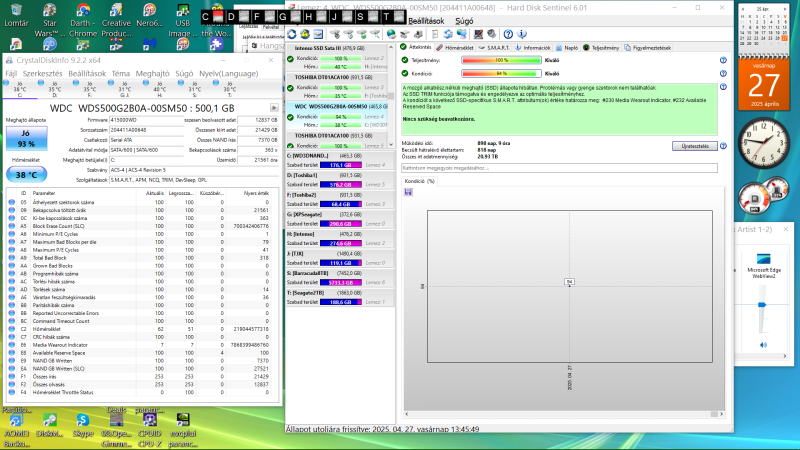Select the Creative Product desktop icon

tap(116, 20)
